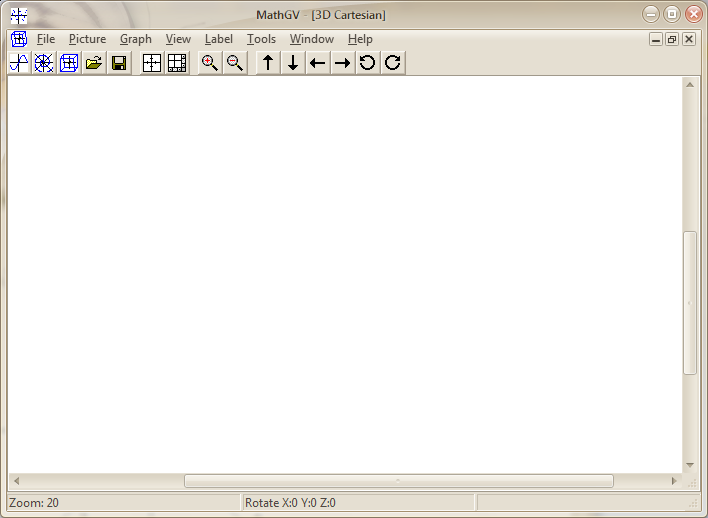Click the horizontal scrollbar thumb
The width and height of the screenshot is (708, 518).
pos(398,481)
